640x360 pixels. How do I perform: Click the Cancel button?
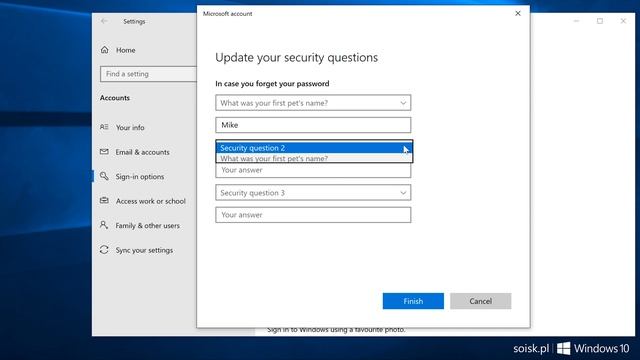click(x=480, y=301)
